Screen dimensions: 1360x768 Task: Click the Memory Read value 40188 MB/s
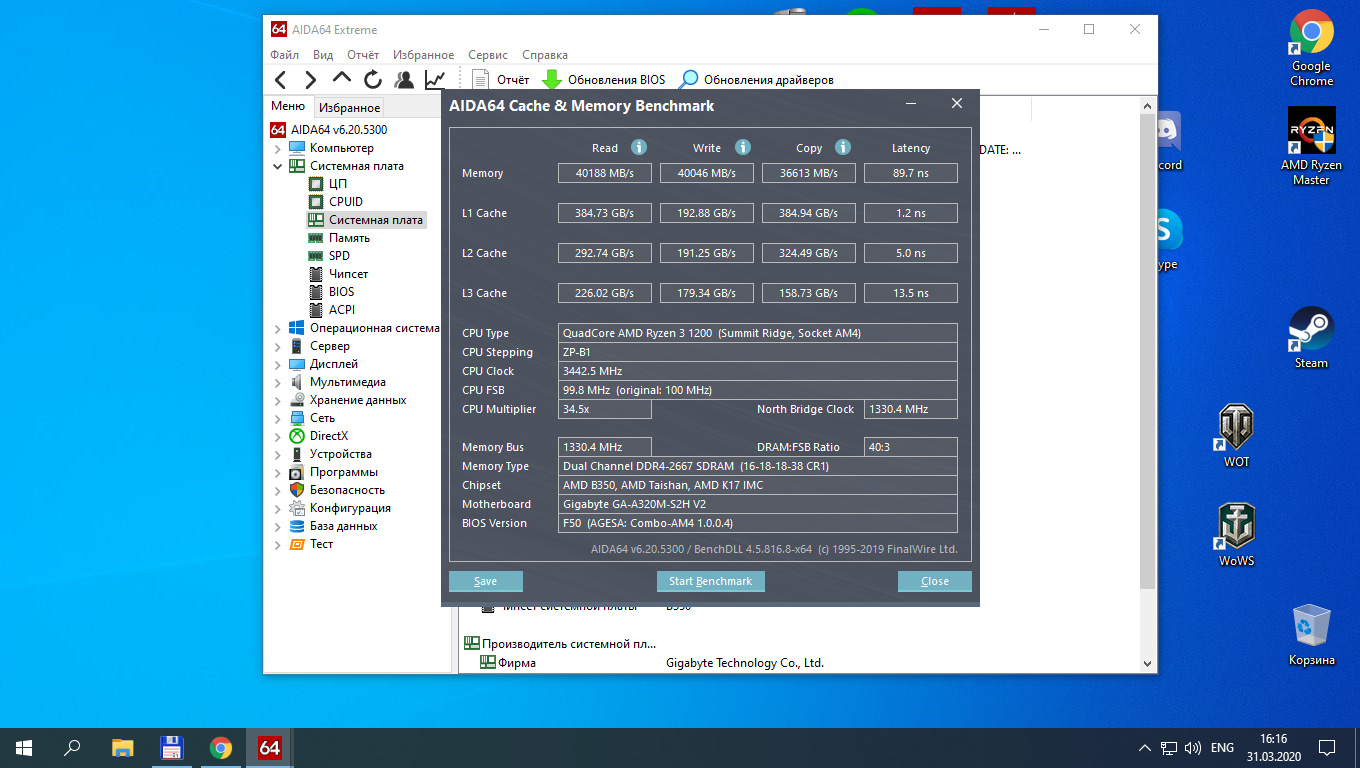coord(605,173)
